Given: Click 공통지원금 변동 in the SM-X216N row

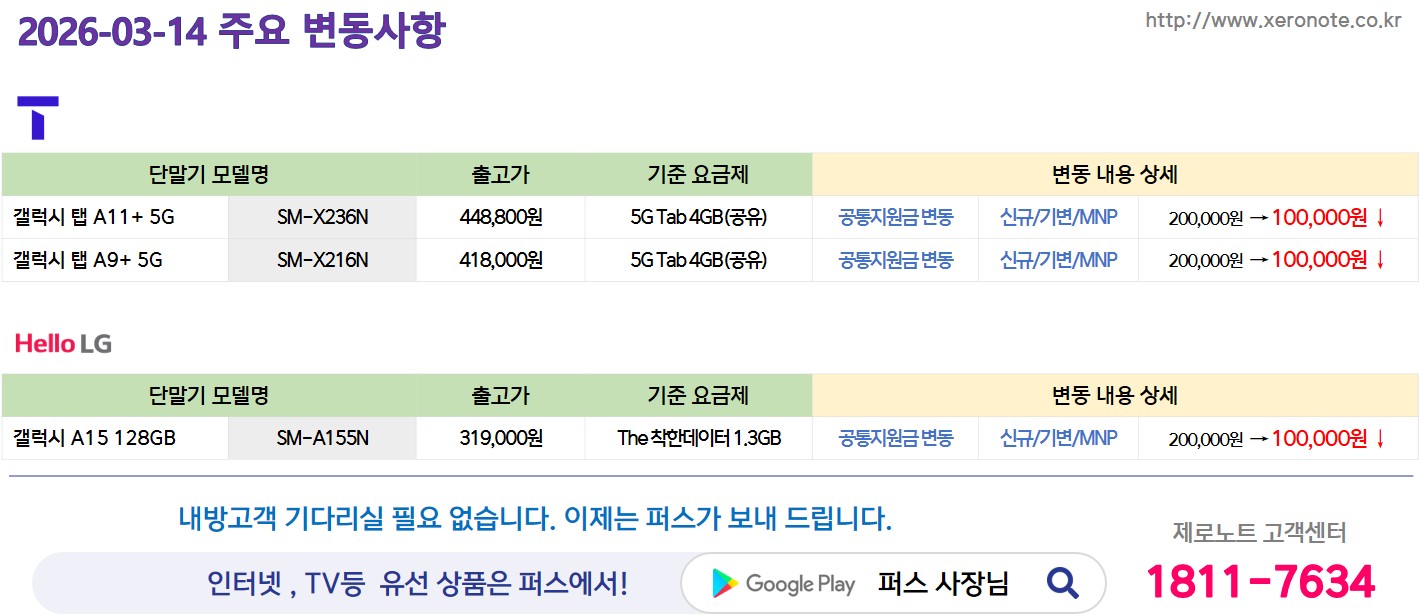Looking at the screenshot, I should 895,260.
